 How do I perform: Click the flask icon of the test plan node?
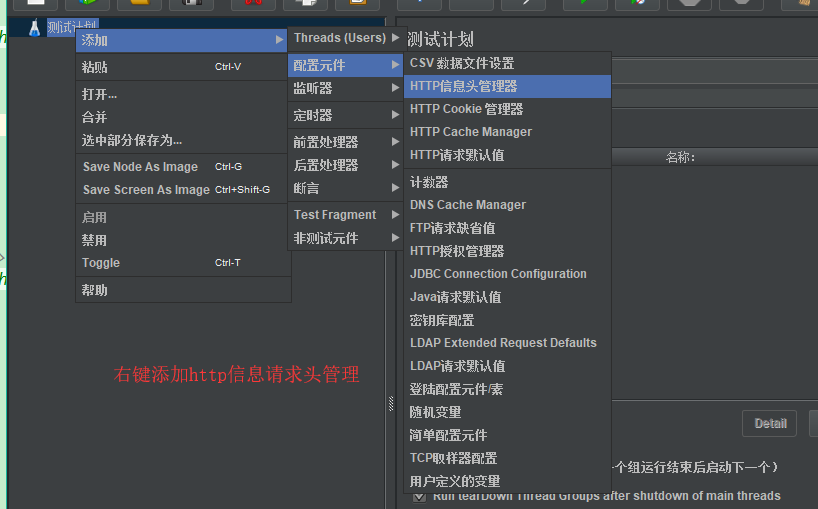coord(34,28)
